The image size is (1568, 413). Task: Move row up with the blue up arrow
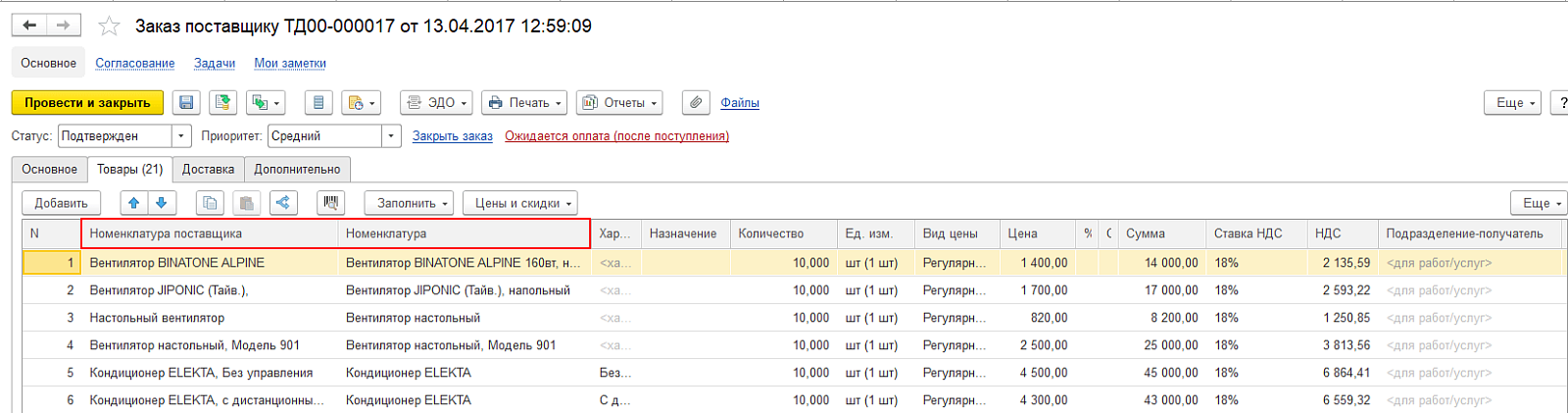tap(134, 203)
